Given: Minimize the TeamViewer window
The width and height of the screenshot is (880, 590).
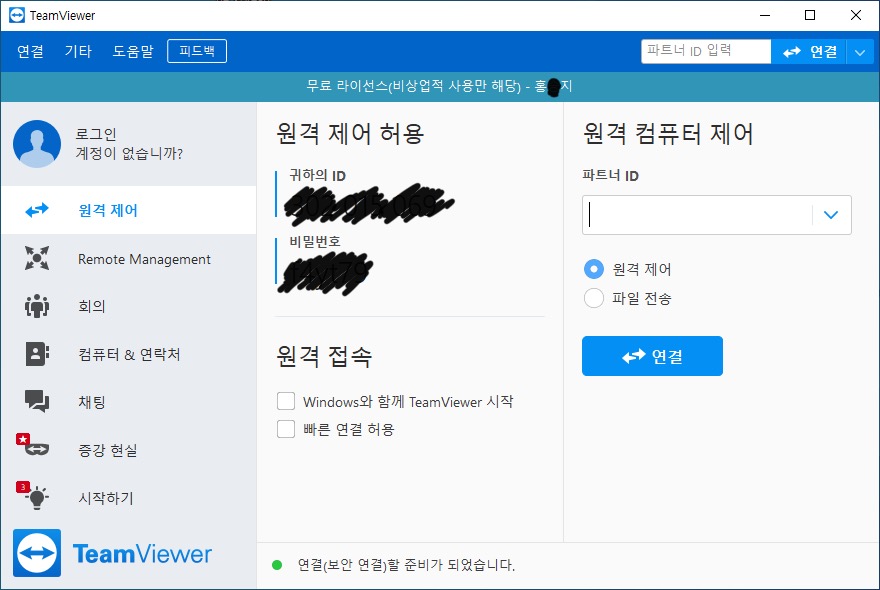Looking at the screenshot, I should point(764,15).
